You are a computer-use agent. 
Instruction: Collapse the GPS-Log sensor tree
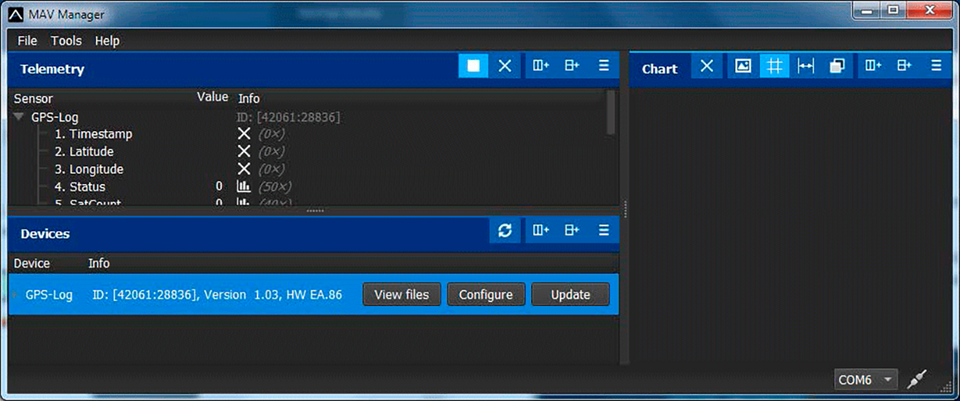[18, 117]
